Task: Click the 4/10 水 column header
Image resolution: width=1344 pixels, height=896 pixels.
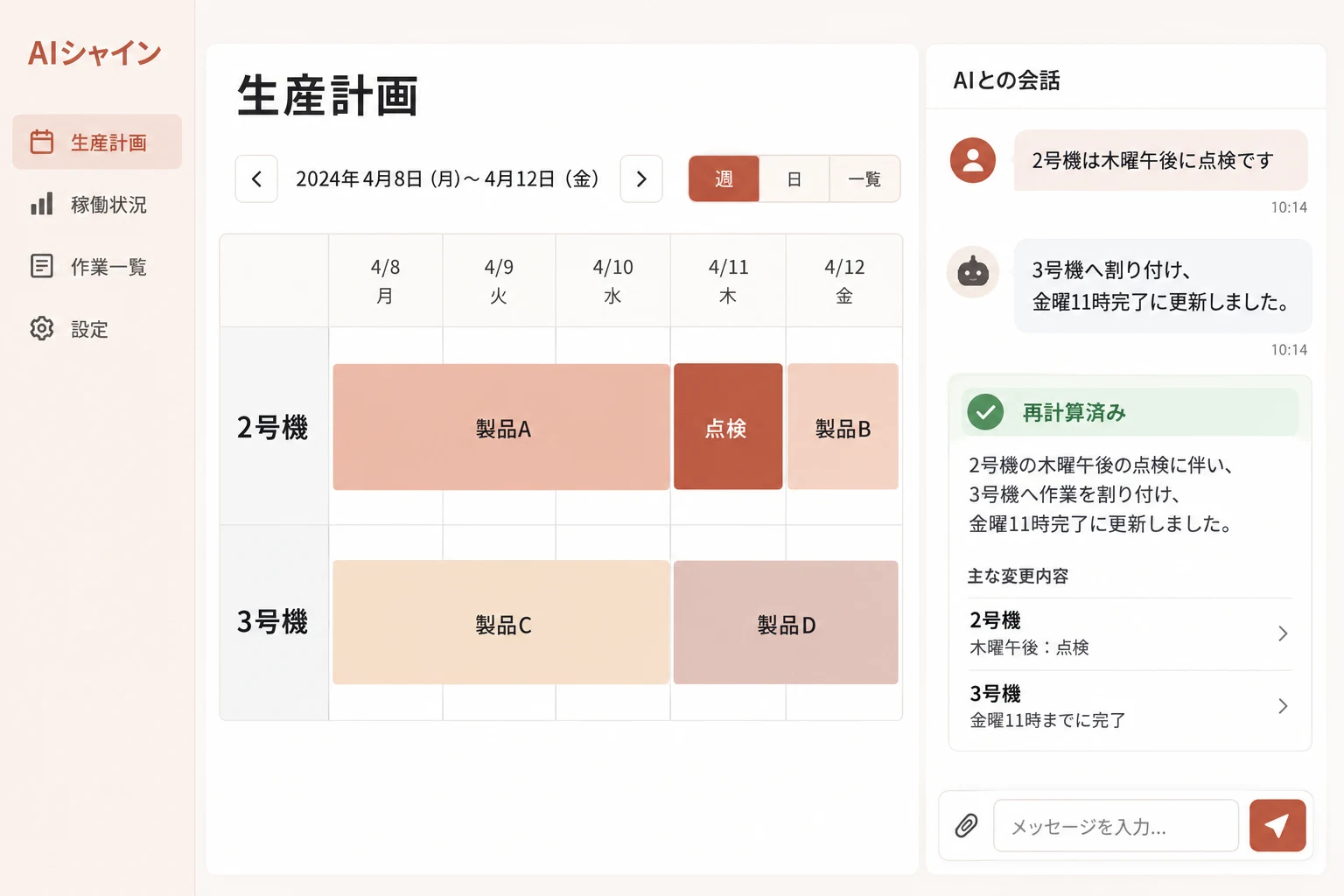Action: pyautogui.click(x=612, y=281)
